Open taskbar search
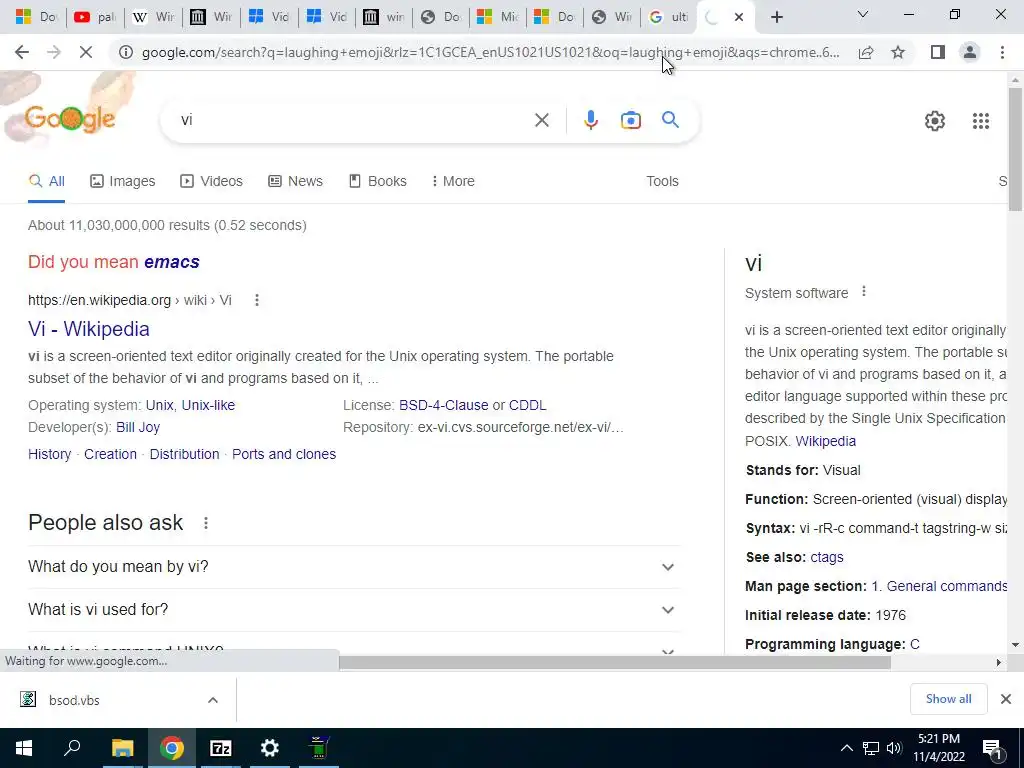 pos(72,748)
